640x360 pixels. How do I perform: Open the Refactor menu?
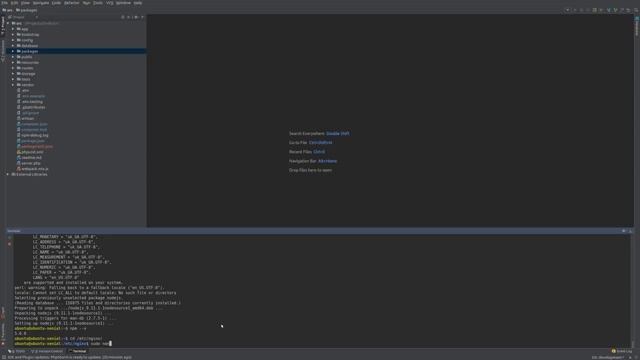pos(72,3)
